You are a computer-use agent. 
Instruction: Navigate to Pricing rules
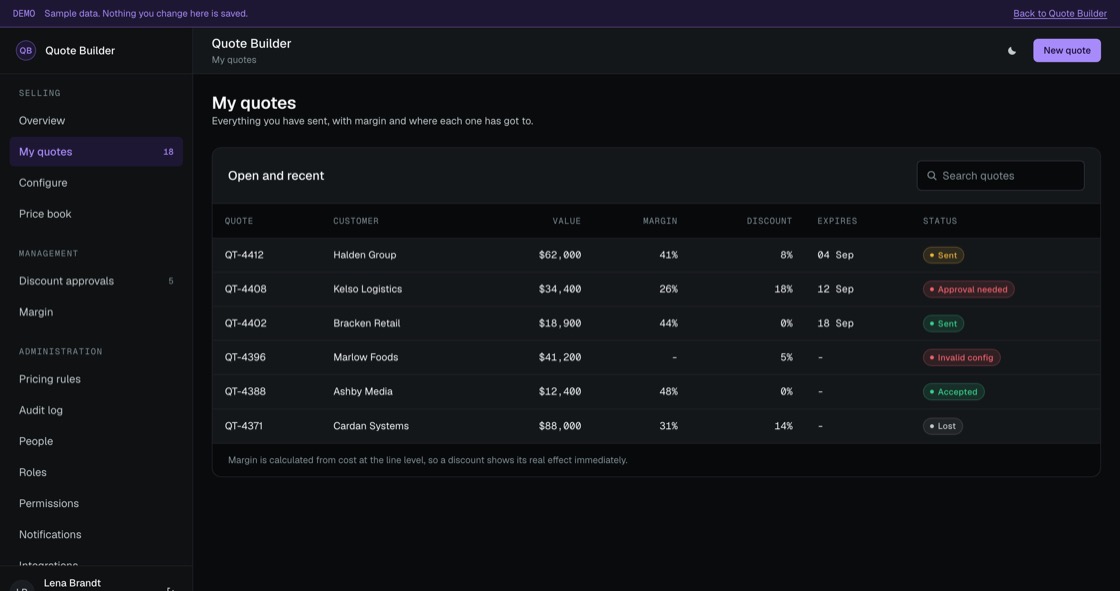96,379
